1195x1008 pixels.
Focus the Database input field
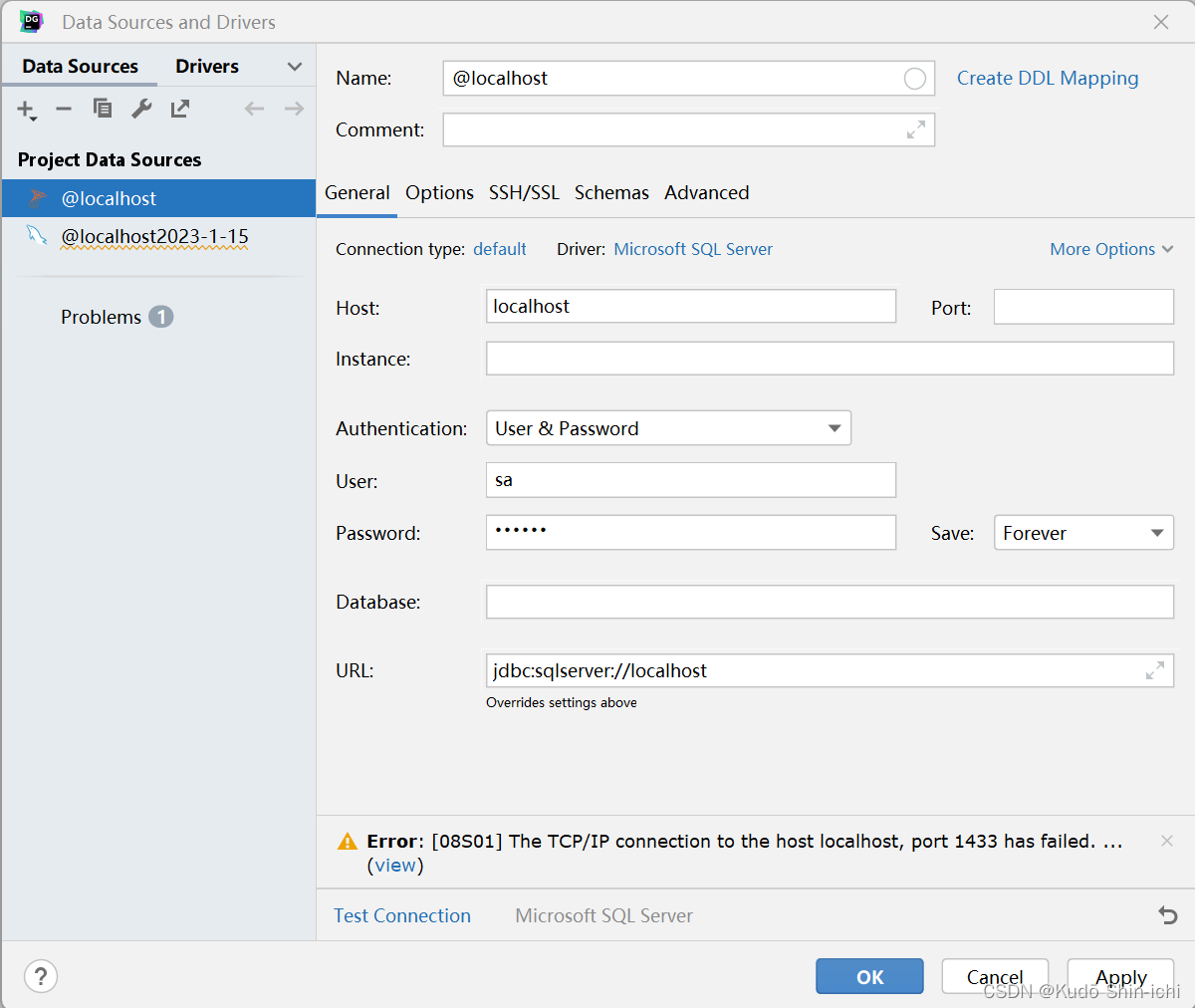830,602
